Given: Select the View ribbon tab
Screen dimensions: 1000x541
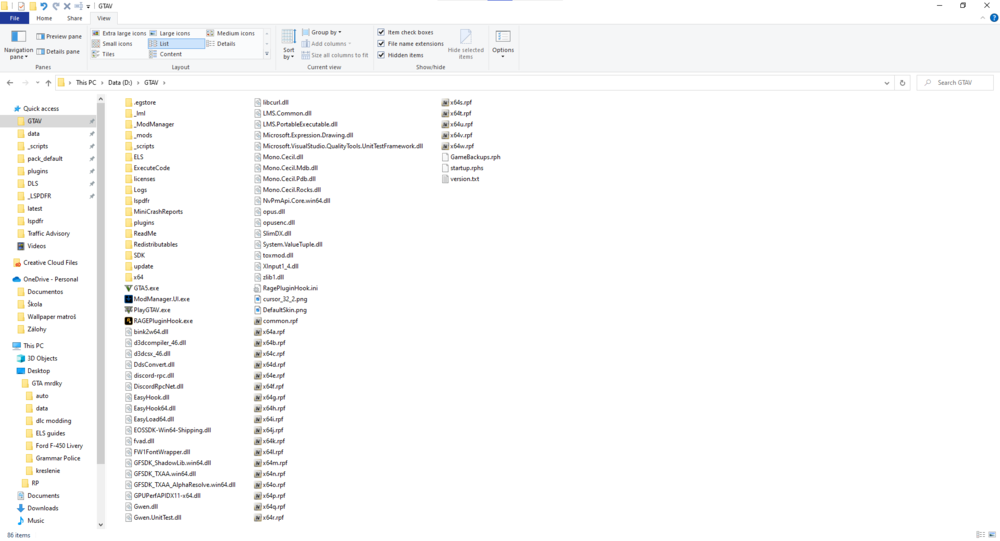Looking at the screenshot, I should [104, 19].
